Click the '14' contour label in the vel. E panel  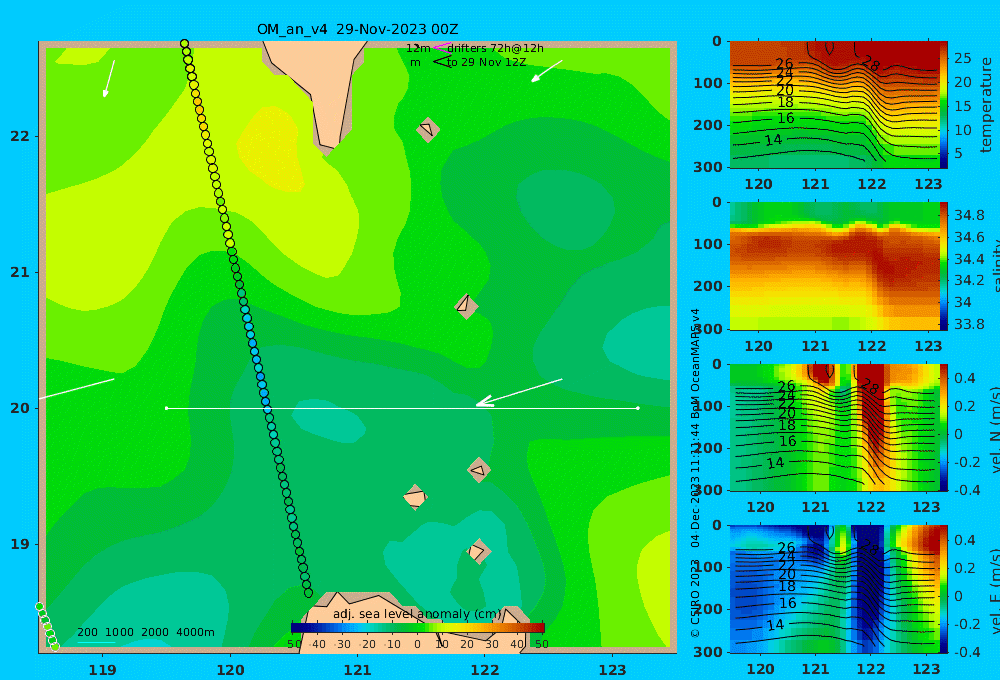775,625
